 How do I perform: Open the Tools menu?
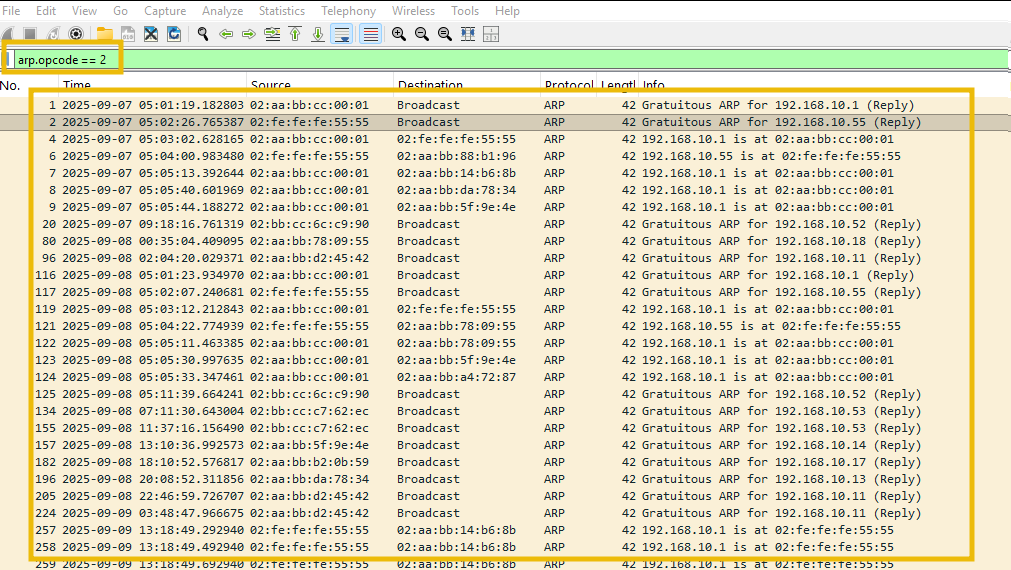(x=465, y=11)
